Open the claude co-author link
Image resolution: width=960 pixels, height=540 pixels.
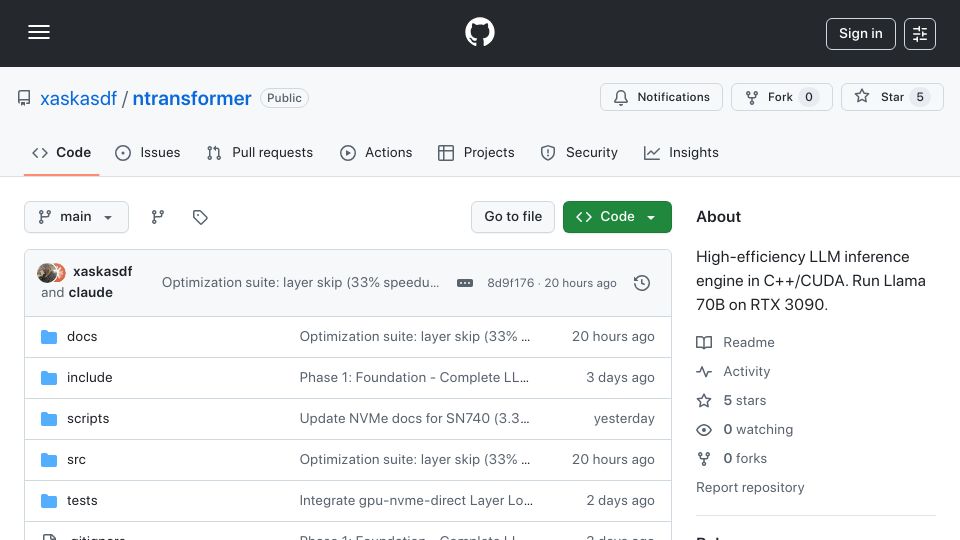tap(91, 293)
